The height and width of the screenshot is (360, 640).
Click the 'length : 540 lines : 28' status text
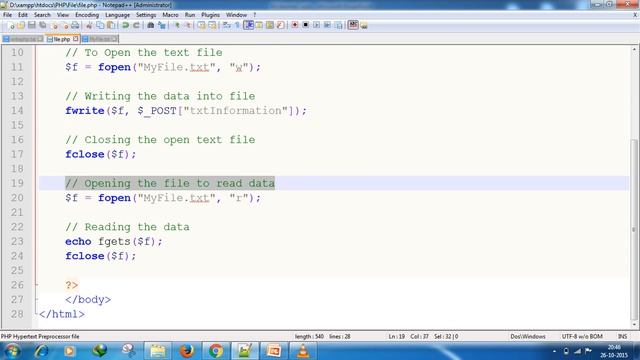pyautogui.click(x=322, y=337)
